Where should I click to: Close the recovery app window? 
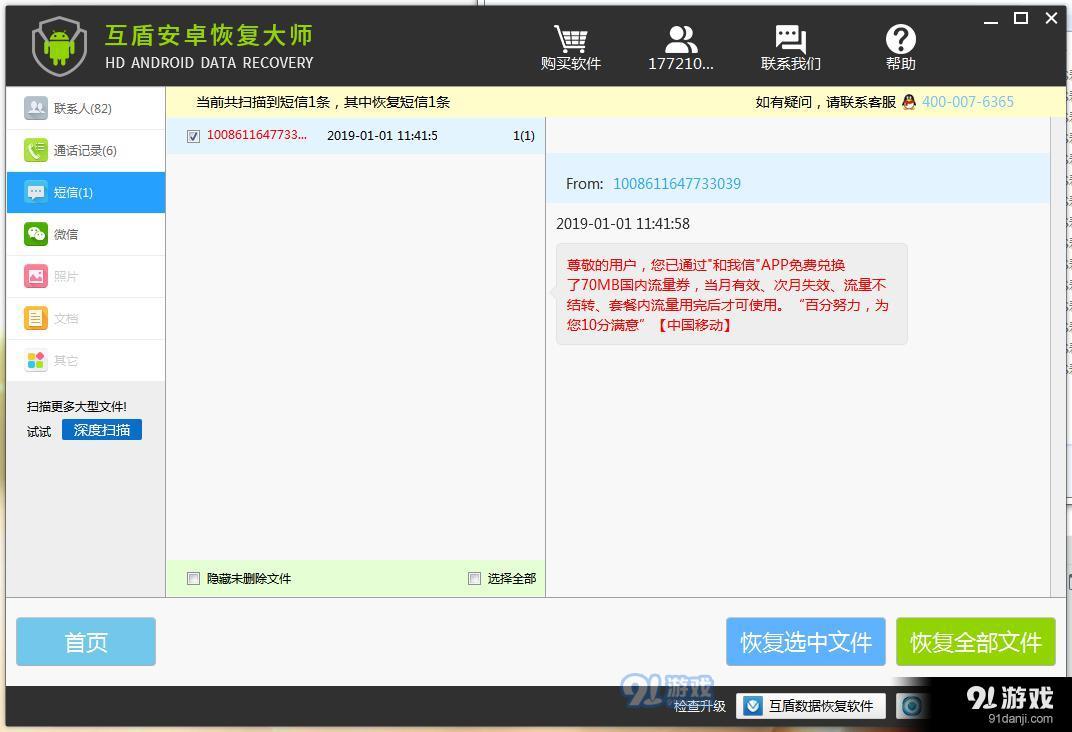pos(1051,18)
